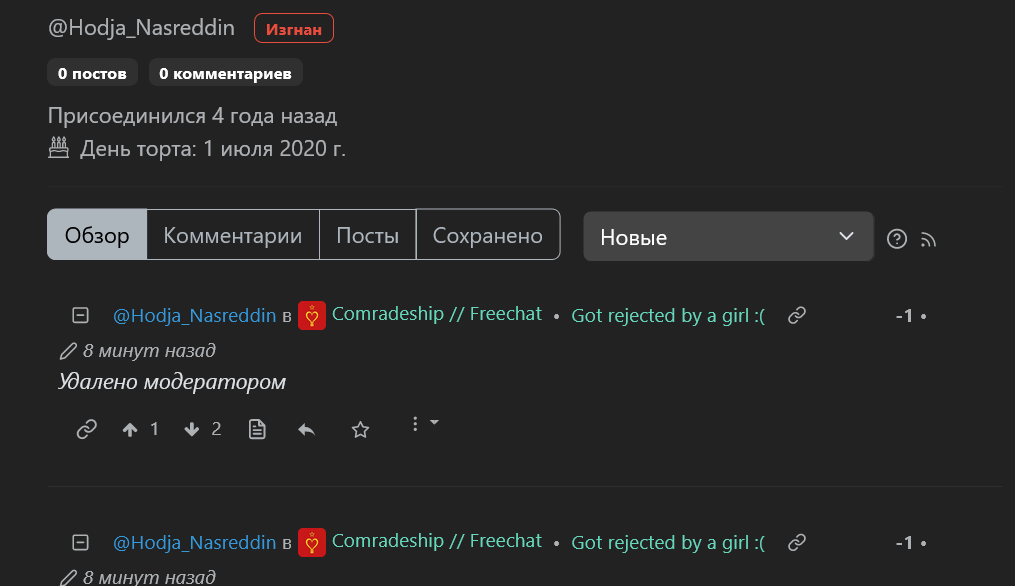The height and width of the screenshot is (588, 1018).
Task: Save the first comment with star
Action: tap(361, 429)
